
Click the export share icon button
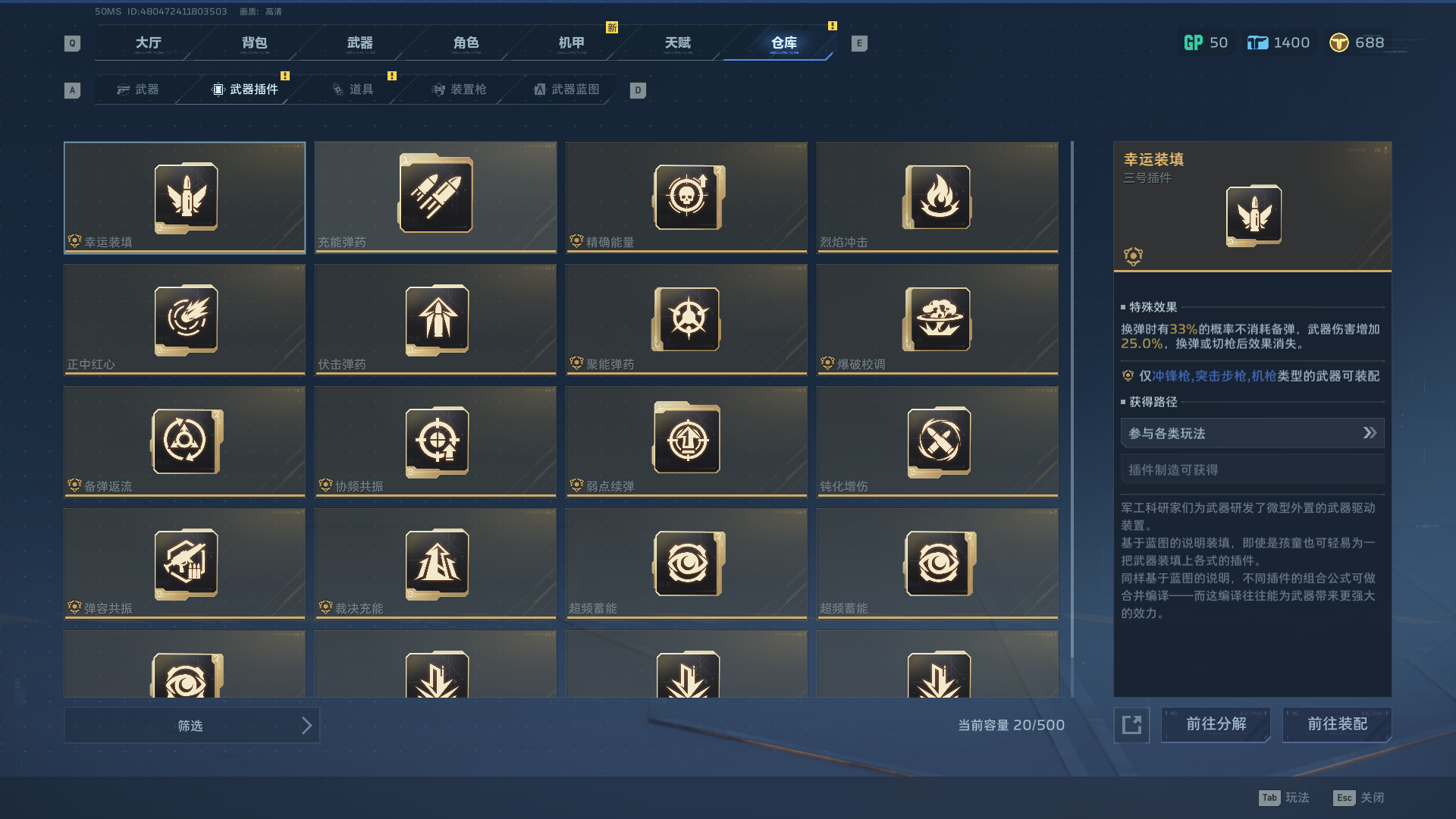[x=1131, y=725]
